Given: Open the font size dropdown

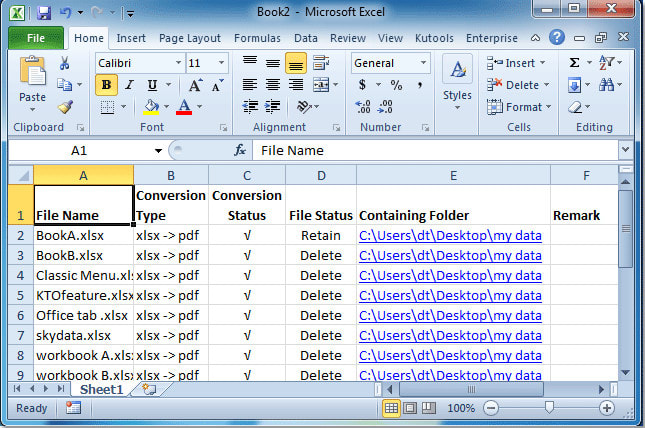Looking at the screenshot, I should click(x=221, y=63).
